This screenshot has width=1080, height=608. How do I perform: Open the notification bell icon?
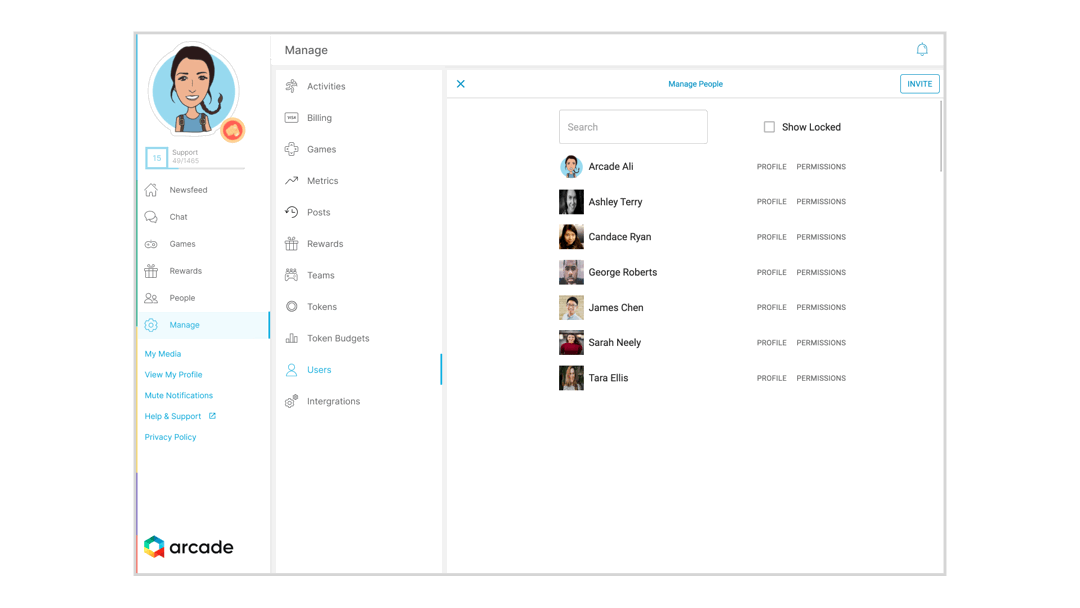[x=922, y=50]
